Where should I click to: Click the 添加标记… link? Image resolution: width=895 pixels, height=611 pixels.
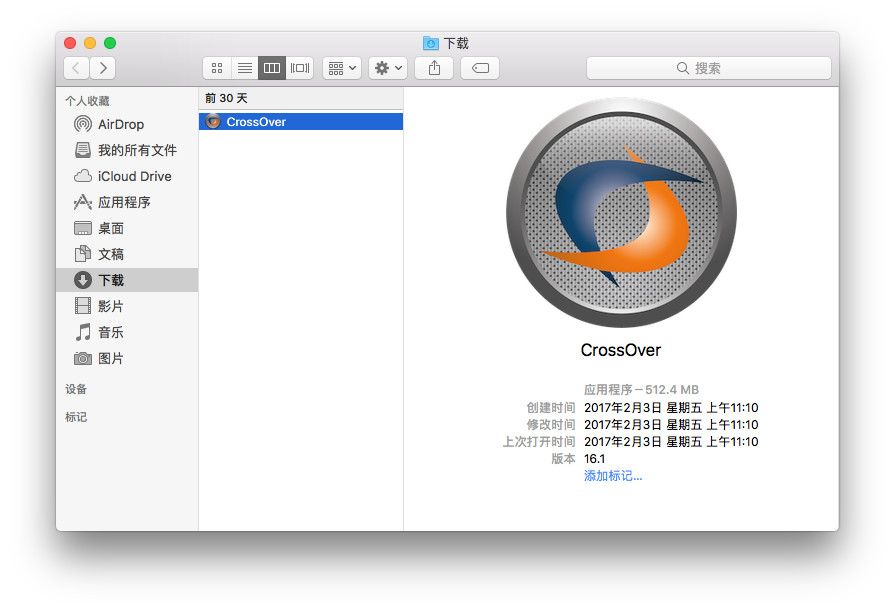pyautogui.click(x=613, y=476)
